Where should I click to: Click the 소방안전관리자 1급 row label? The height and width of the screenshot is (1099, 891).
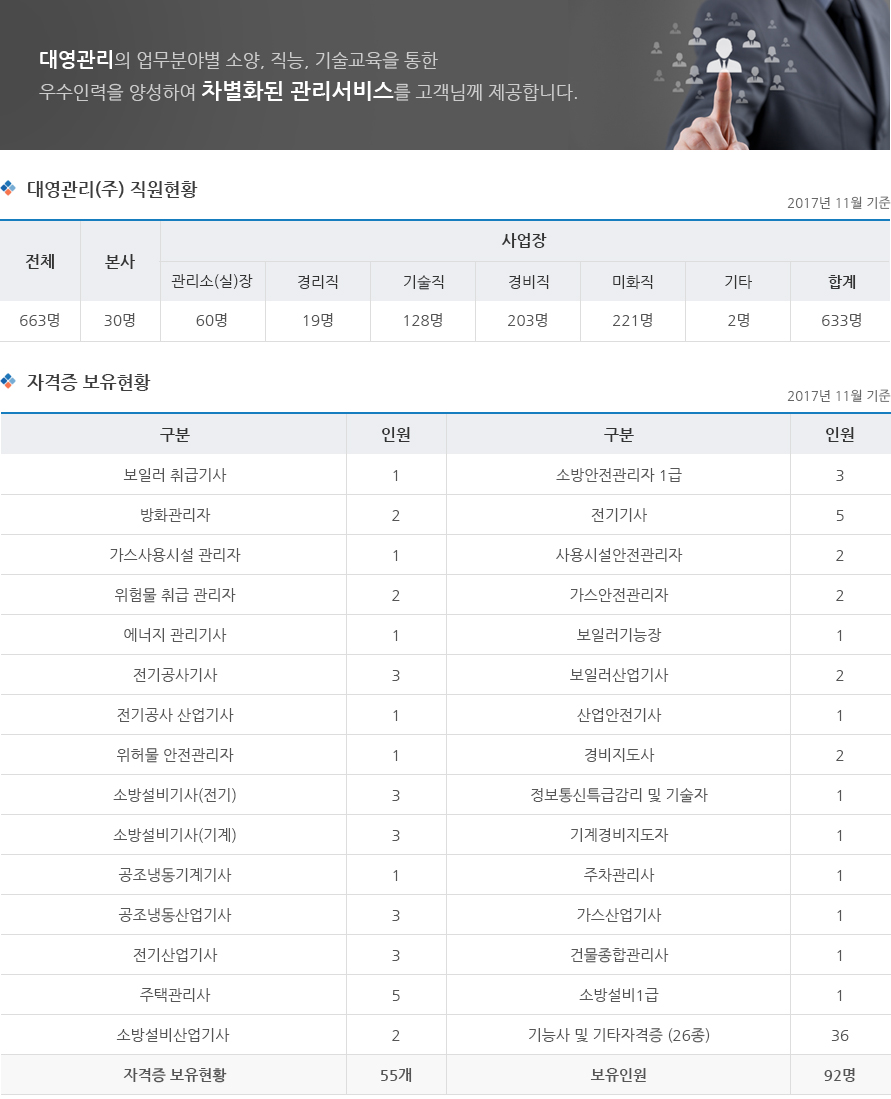point(618,475)
